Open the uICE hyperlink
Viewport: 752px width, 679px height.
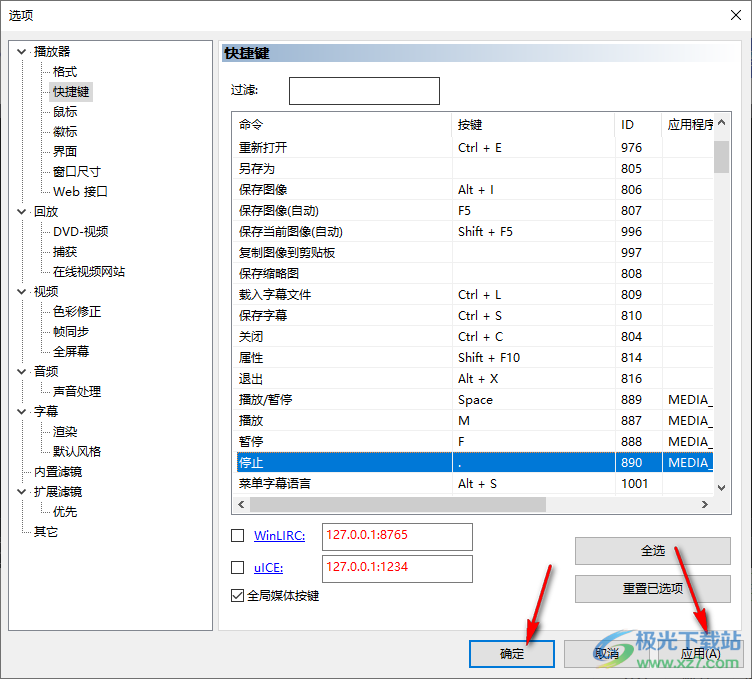pyautogui.click(x=270, y=567)
